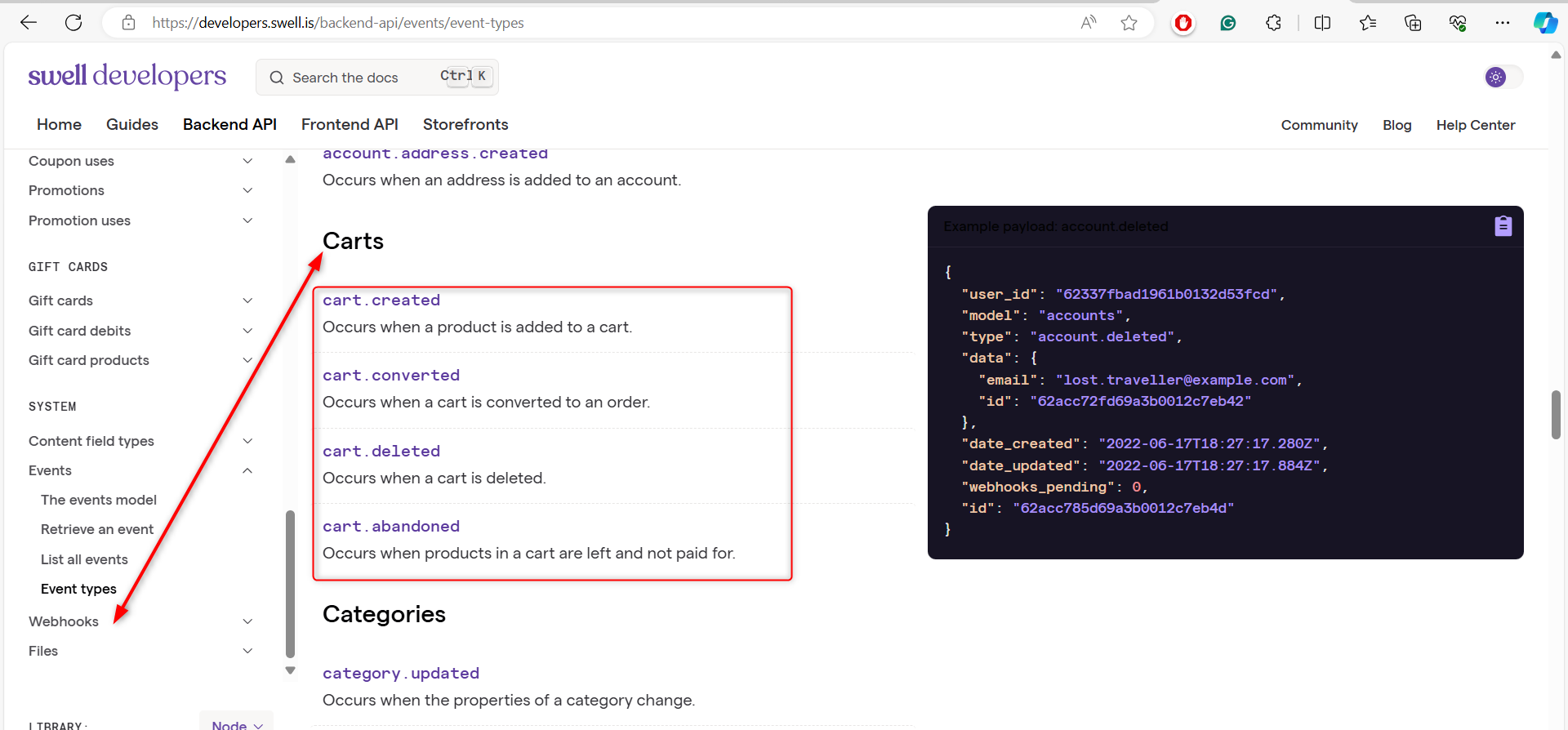Expand the Coupon uses section
This screenshot has width=1568, height=730.
click(x=247, y=161)
